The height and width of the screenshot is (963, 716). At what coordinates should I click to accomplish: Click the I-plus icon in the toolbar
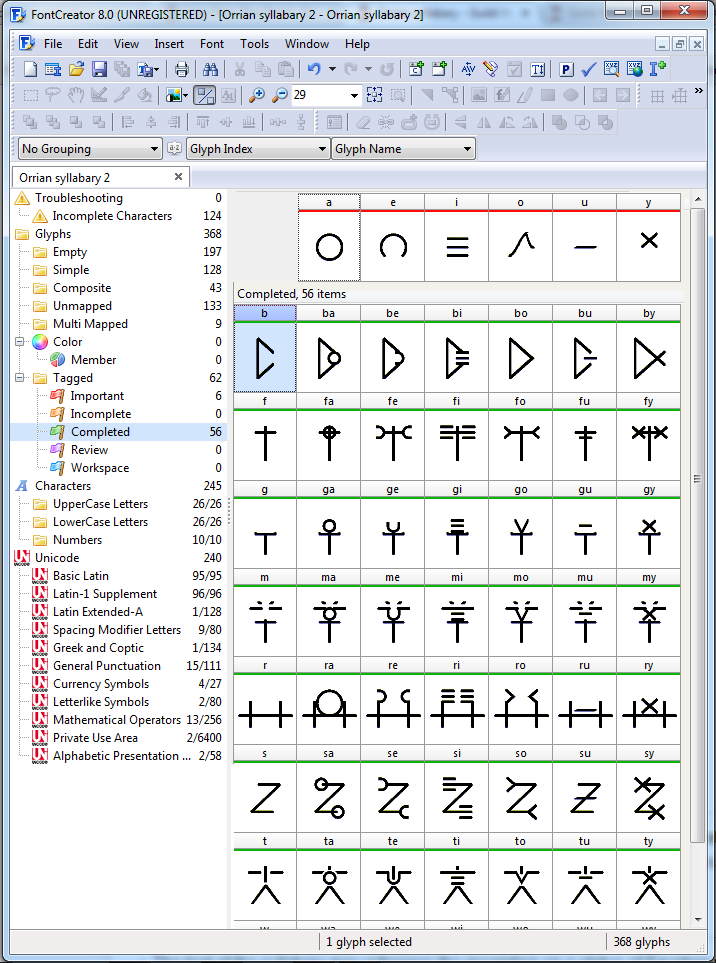pos(657,69)
